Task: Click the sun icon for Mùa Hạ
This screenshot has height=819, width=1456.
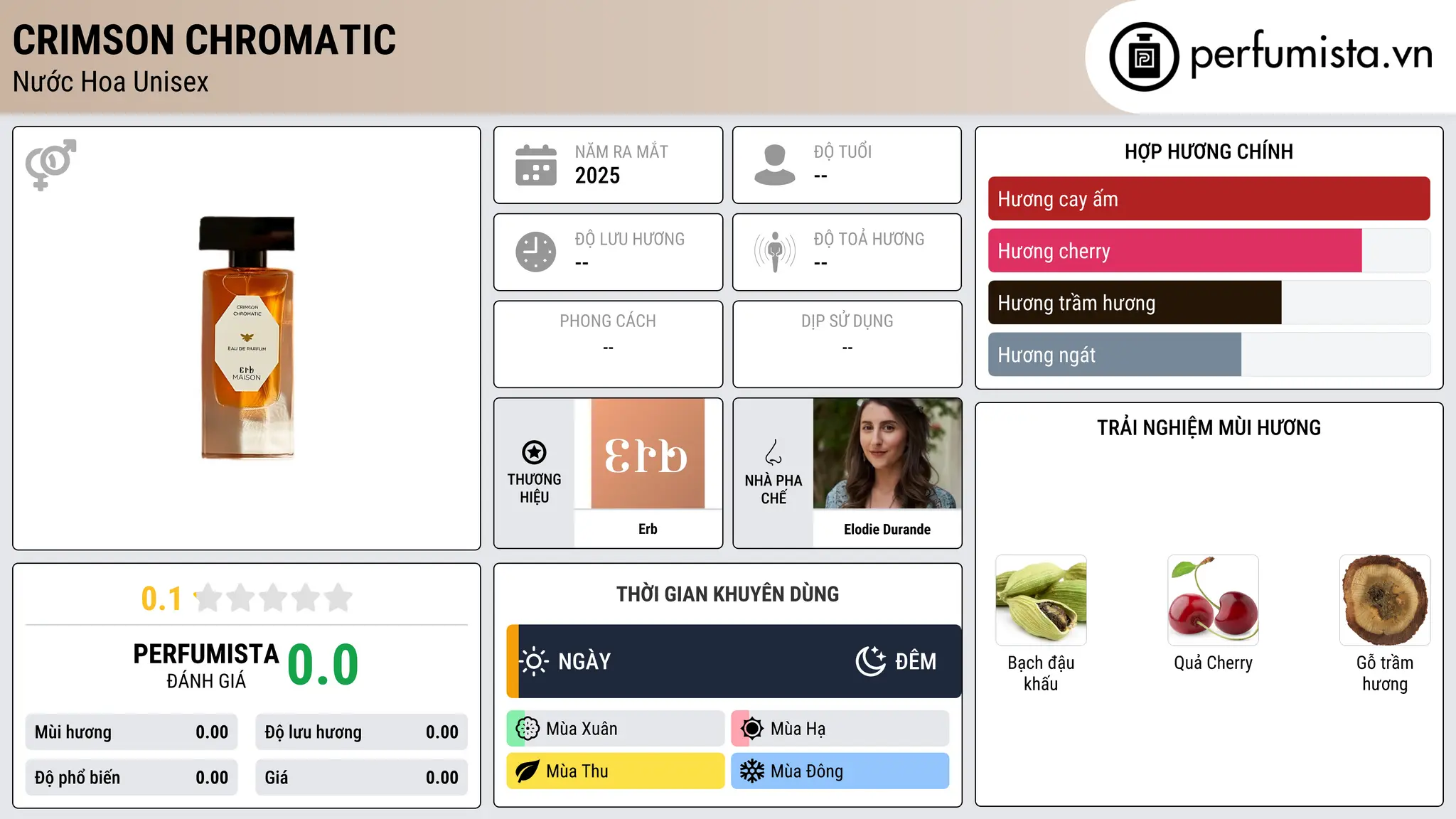Action: (752, 729)
